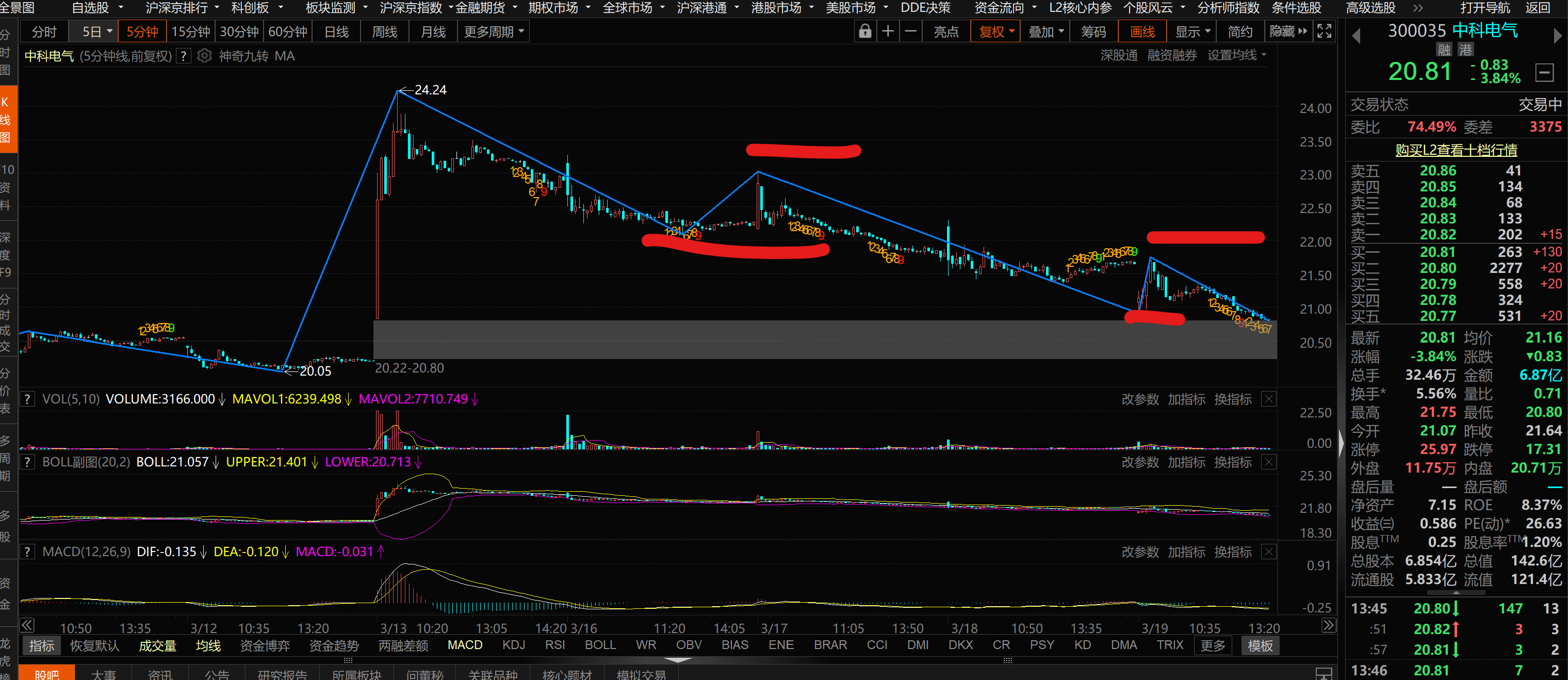Screen dimensions: 1568x680
Task: Close the MACD indicator panel
Action: point(1268,552)
